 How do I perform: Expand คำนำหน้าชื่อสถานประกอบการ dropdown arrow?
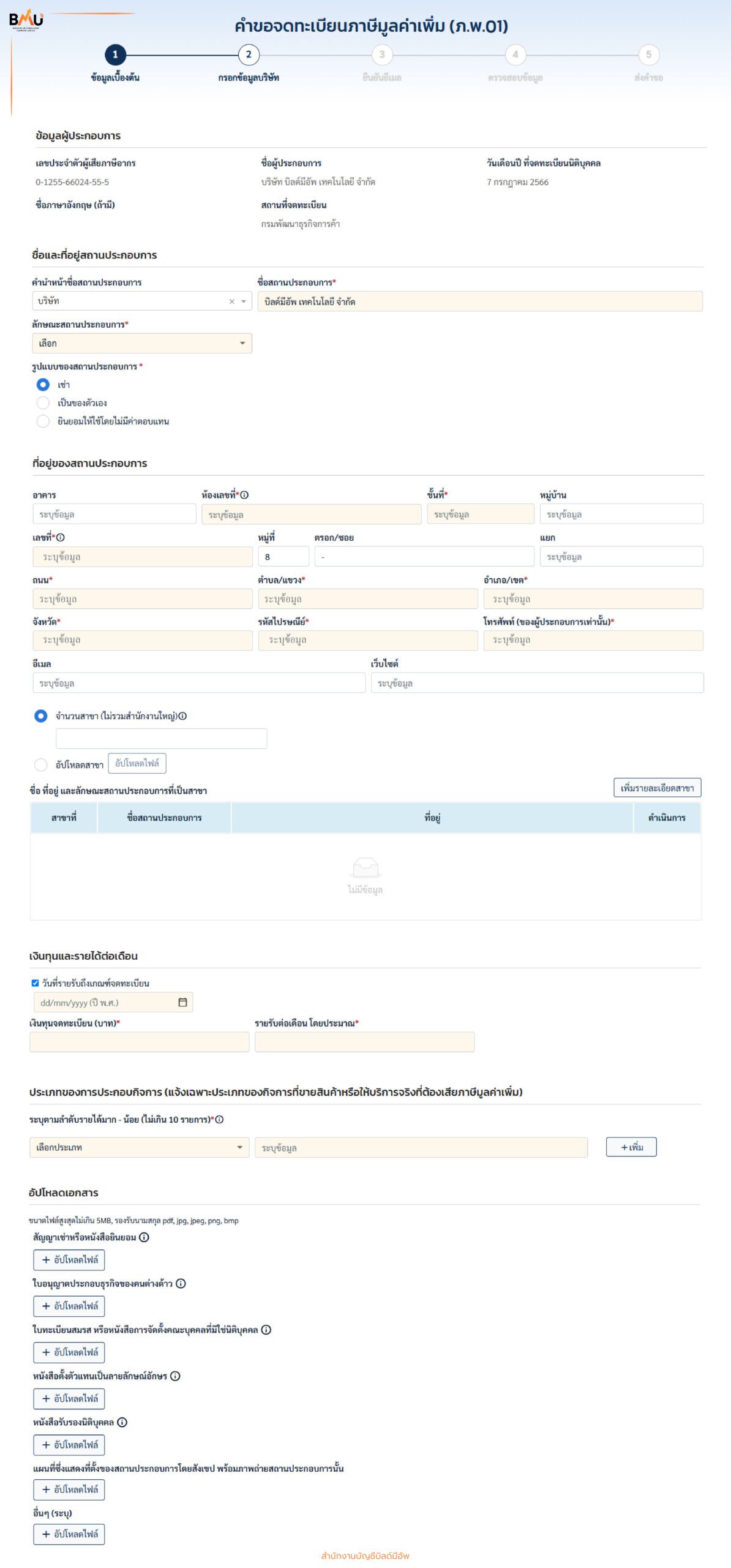click(x=244, y=301)
